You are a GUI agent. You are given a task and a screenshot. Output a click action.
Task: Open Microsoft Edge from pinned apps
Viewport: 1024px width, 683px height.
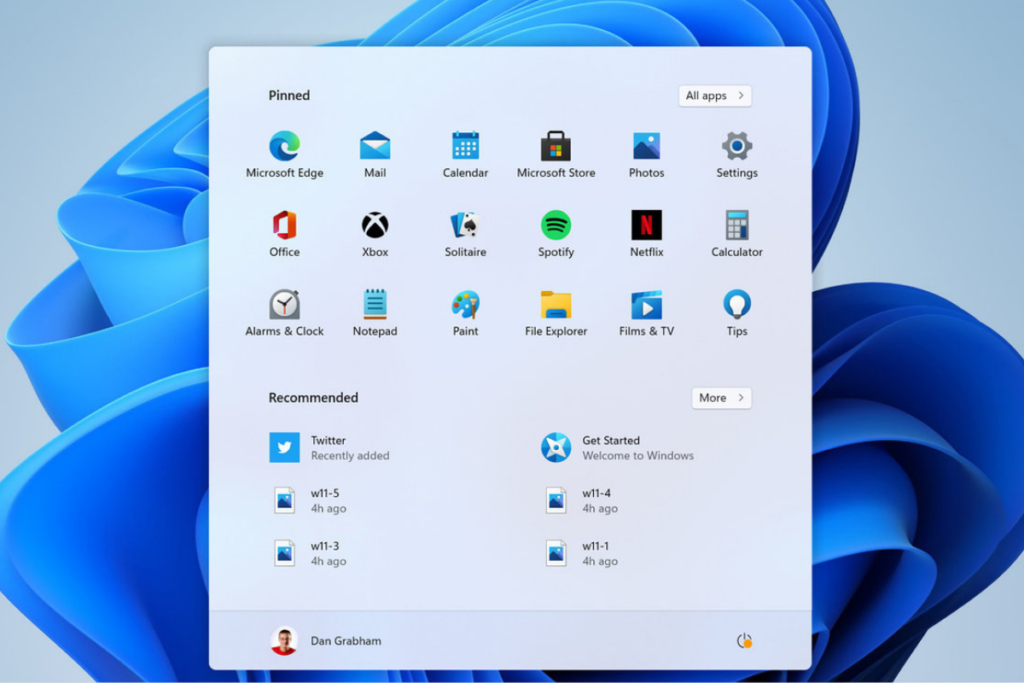point(284,154)
